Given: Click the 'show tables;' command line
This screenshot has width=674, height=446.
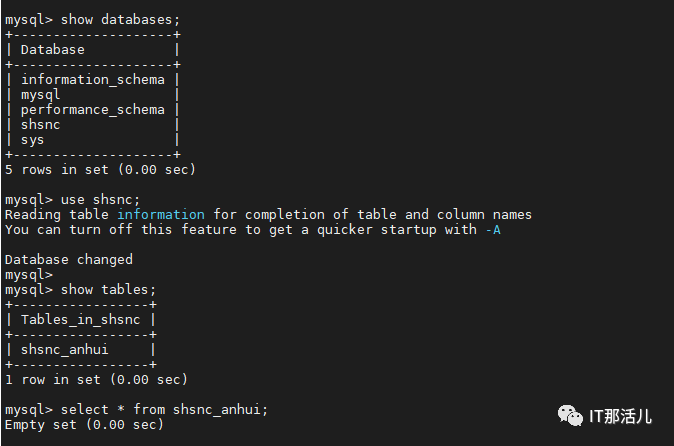Looking at the screenshot, I should click(80, 290).
